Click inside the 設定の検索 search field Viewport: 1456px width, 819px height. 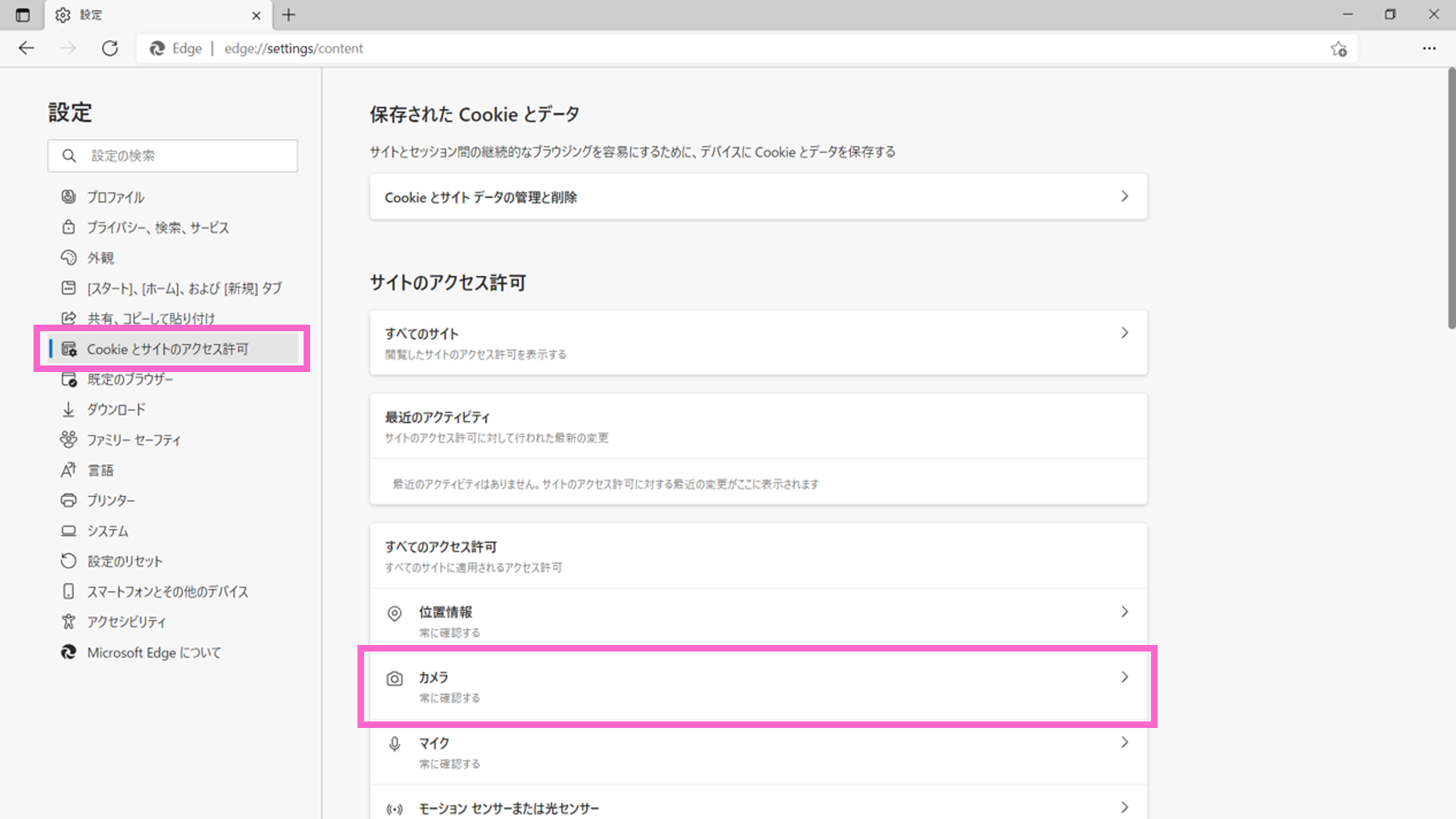[x=182, y=155]
